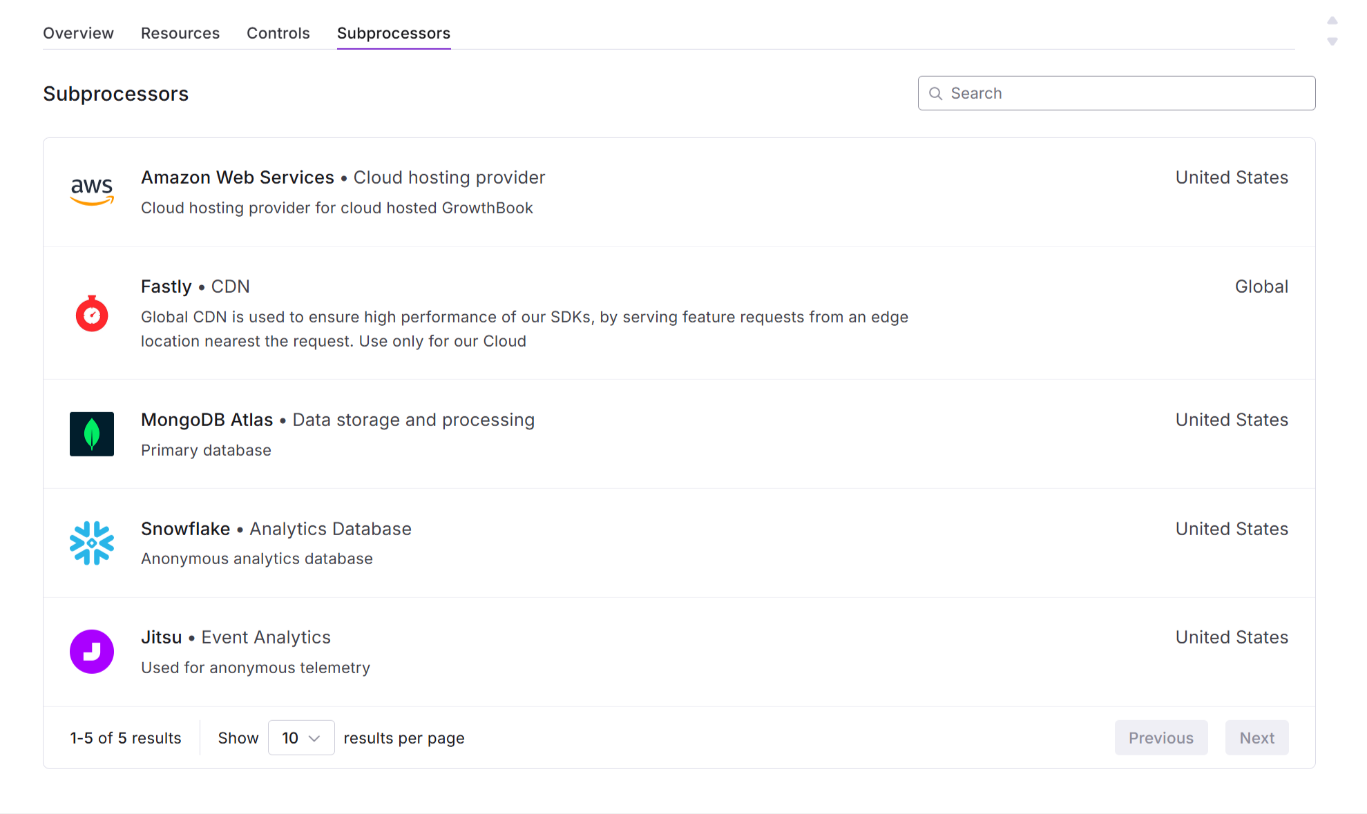Click the Next page button

pyautogui.click(x=1257, y=738)
